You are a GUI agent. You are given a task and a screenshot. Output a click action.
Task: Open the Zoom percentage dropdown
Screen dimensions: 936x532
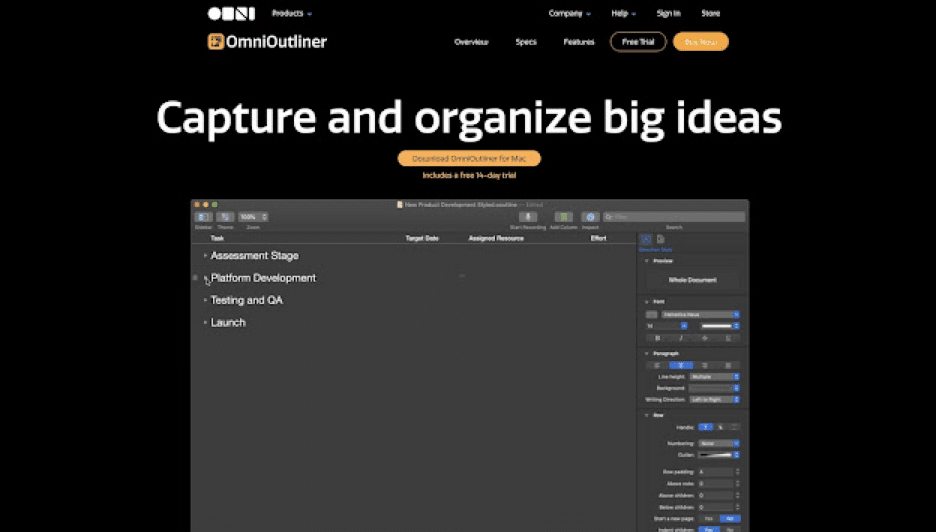point(253,217)
